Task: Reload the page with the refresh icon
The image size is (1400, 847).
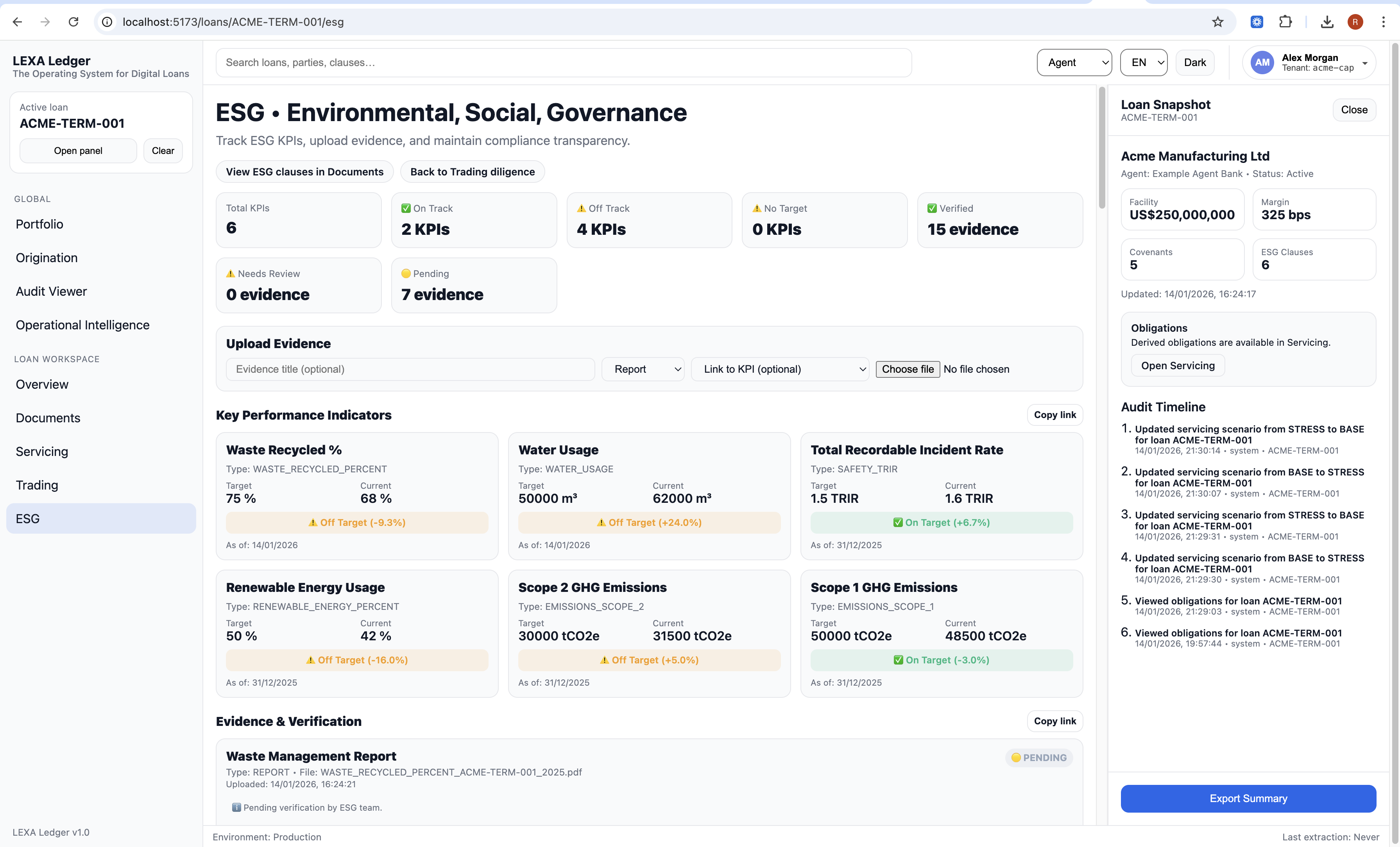Action: [x=73, y=21]
